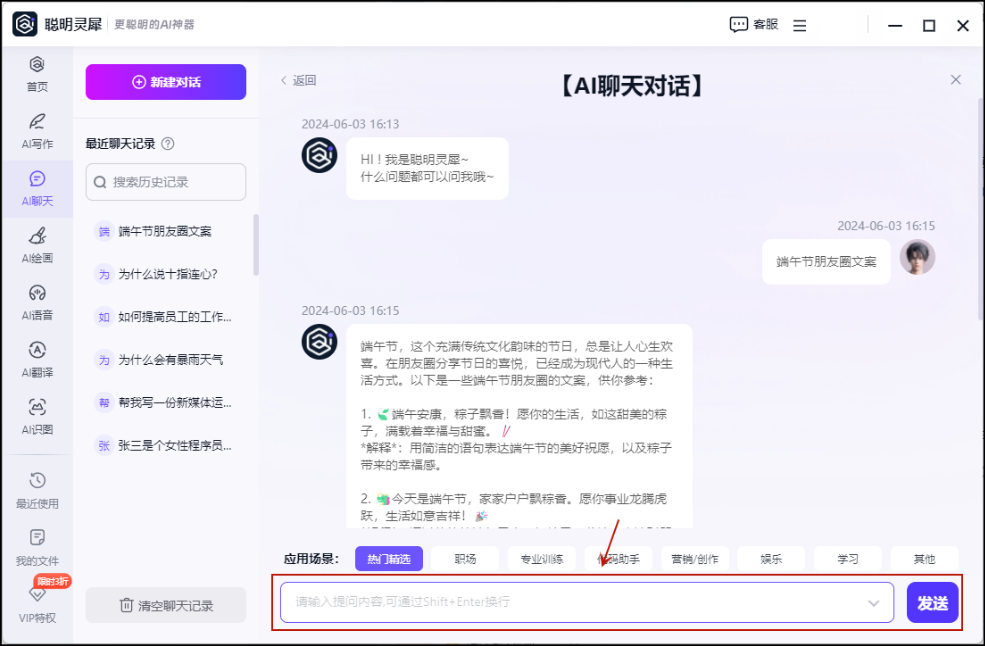The image size is (985, 646).
Task: Clear chat history with 清空聊天记录
Action: (166, 605)
